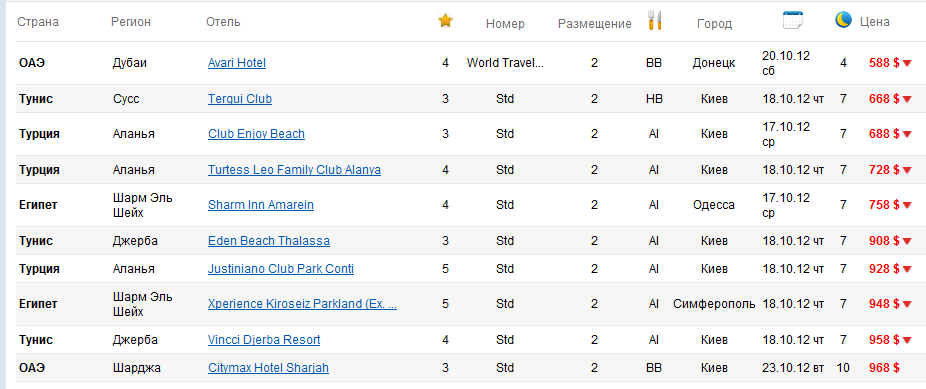
Task: Open the Citymax Hotel Sharjah link
Action: (x=268, y=368)
